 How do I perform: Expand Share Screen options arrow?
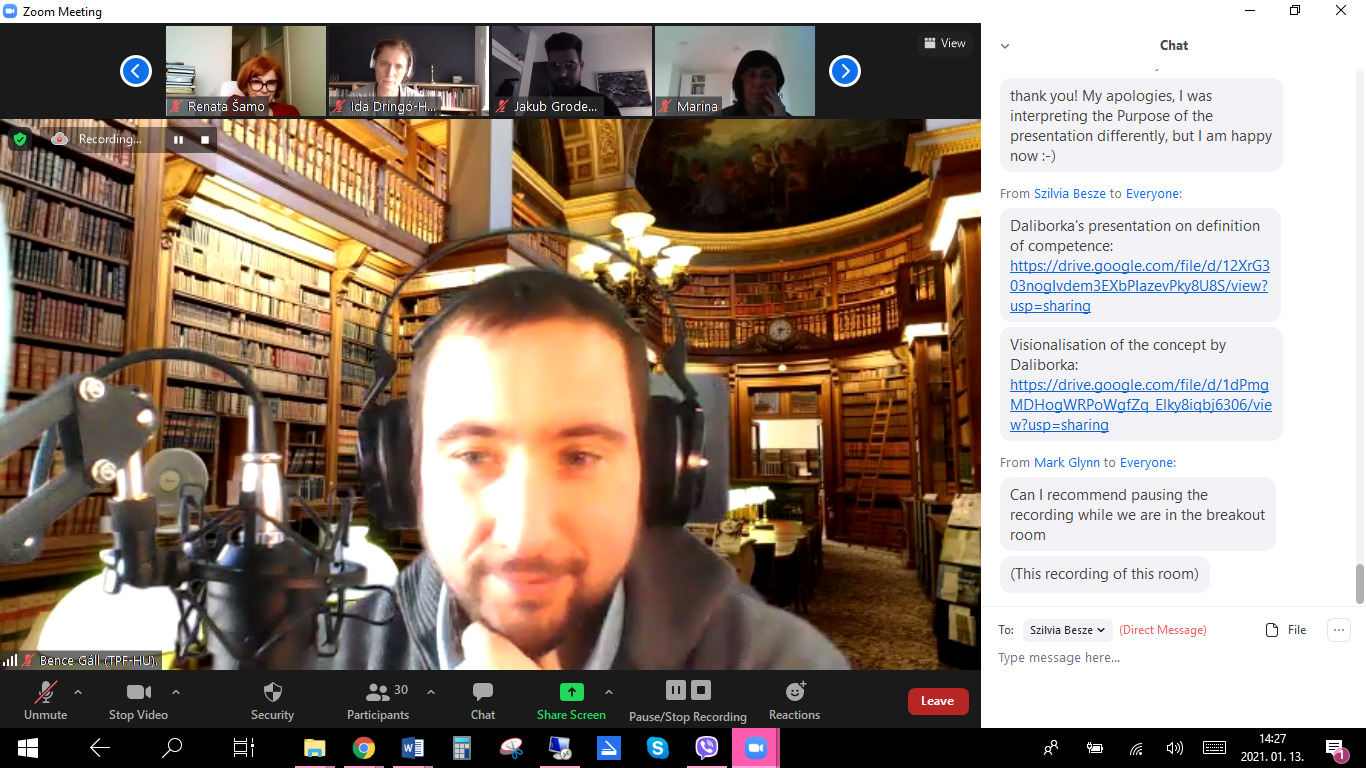pos(608,692)
